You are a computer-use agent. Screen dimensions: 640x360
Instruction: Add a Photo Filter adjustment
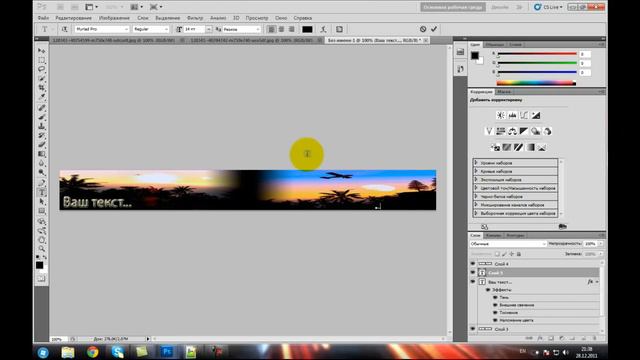(536, 131)
